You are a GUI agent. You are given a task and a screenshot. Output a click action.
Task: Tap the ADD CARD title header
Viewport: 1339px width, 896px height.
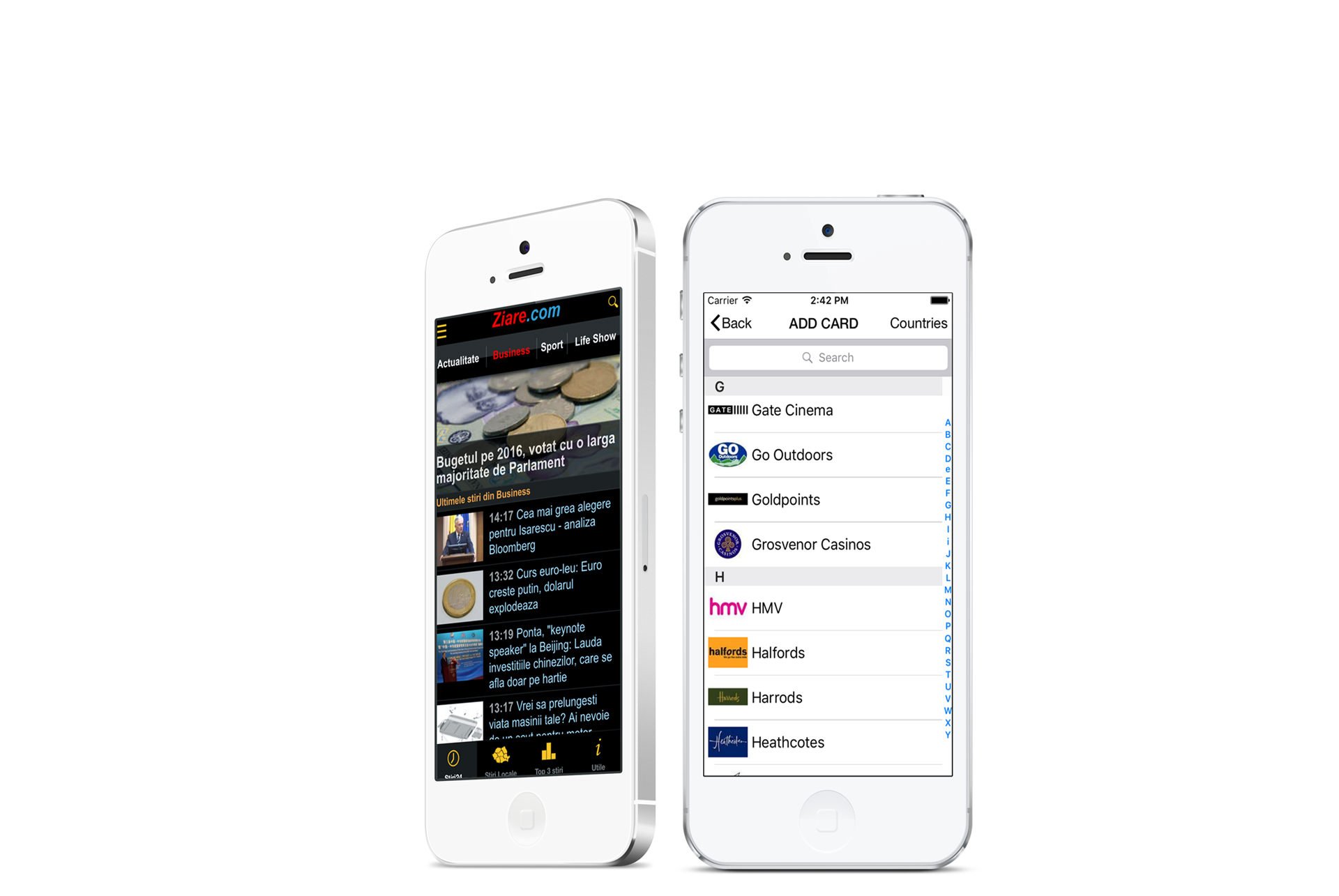tap(826, 322)
